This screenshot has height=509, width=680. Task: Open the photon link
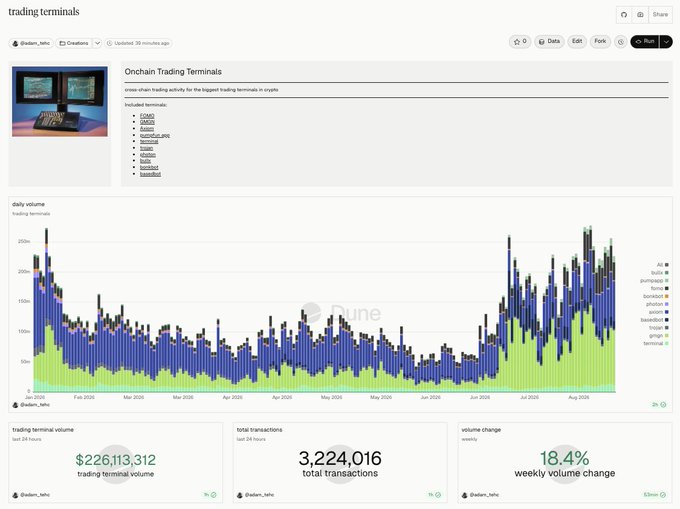(x=147, y=154)
